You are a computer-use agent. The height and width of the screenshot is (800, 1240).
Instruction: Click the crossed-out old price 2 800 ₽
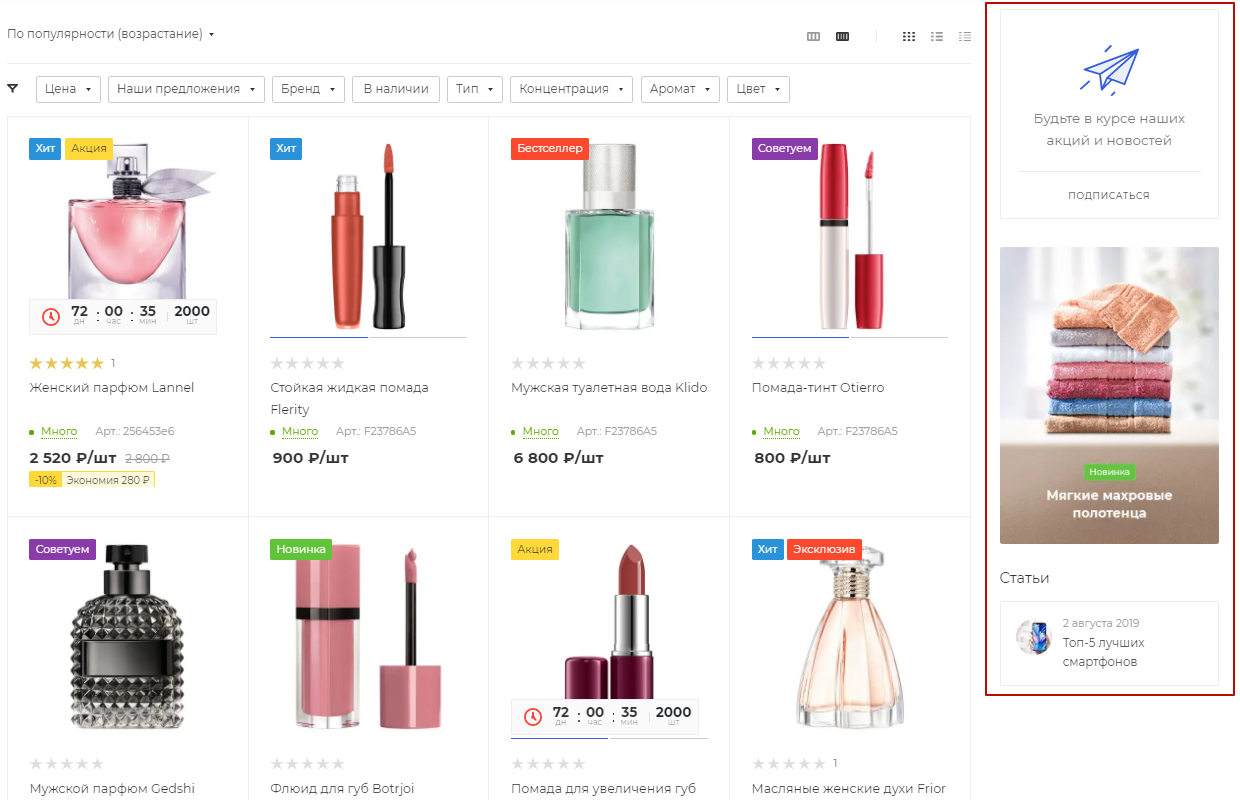click(147, 459)
